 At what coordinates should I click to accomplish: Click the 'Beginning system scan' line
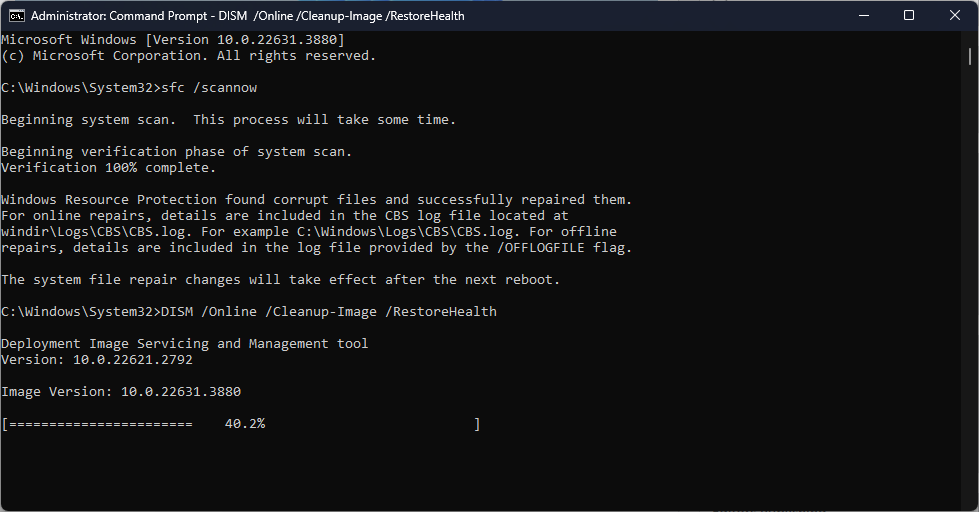(228, 120)
